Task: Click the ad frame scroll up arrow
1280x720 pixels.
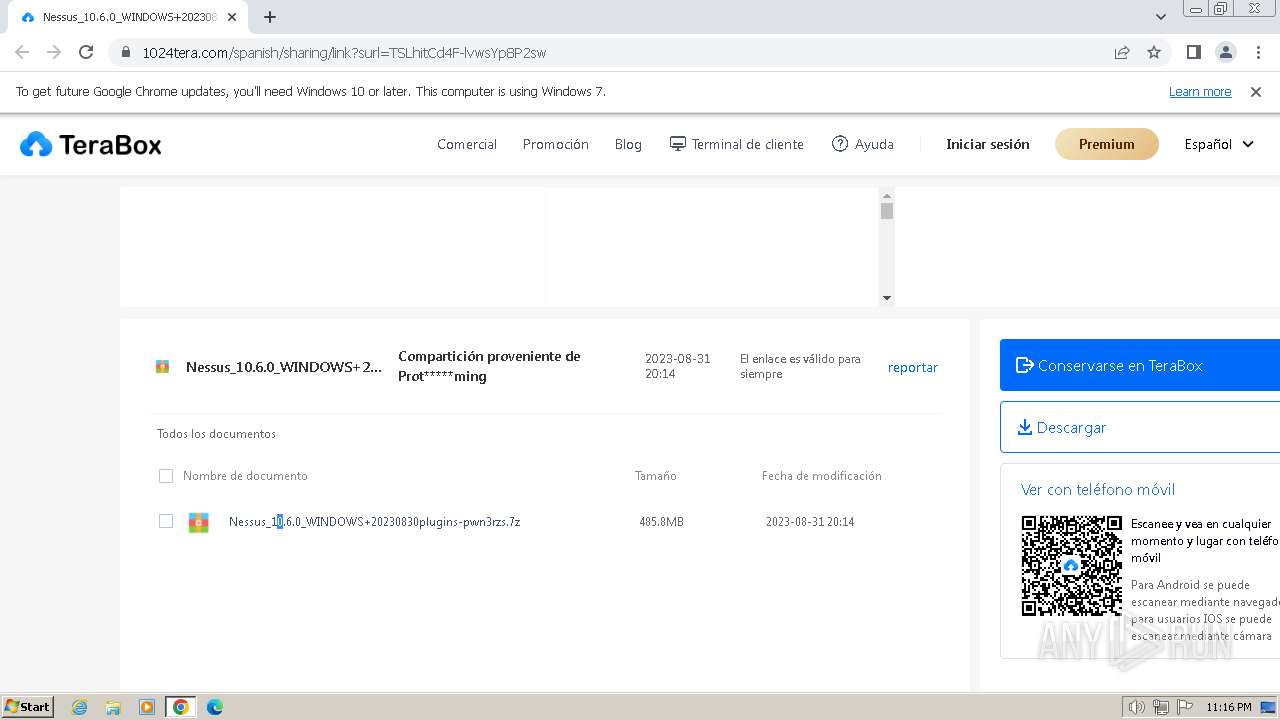Action: pyautogui.click(x=887, y=194)
